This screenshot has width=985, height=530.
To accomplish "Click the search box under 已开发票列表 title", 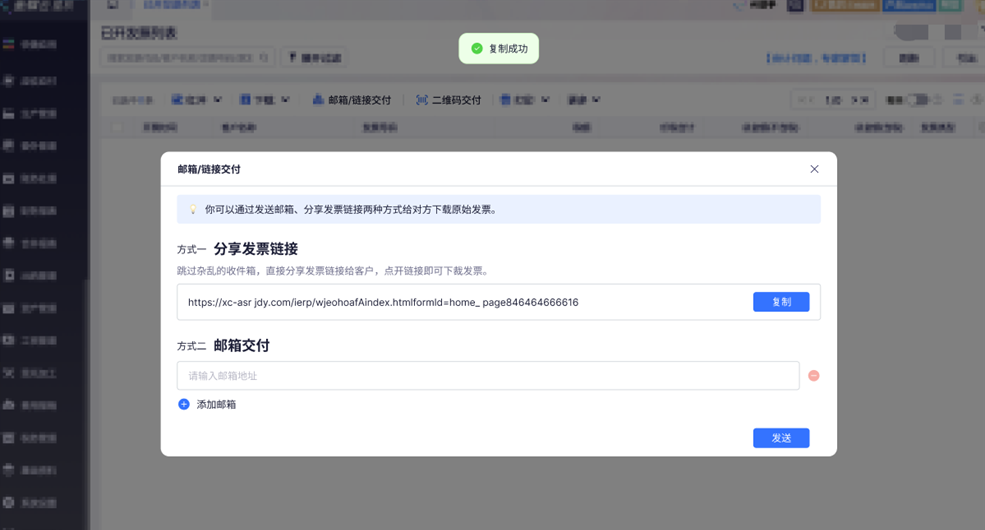I will [187, 58].
